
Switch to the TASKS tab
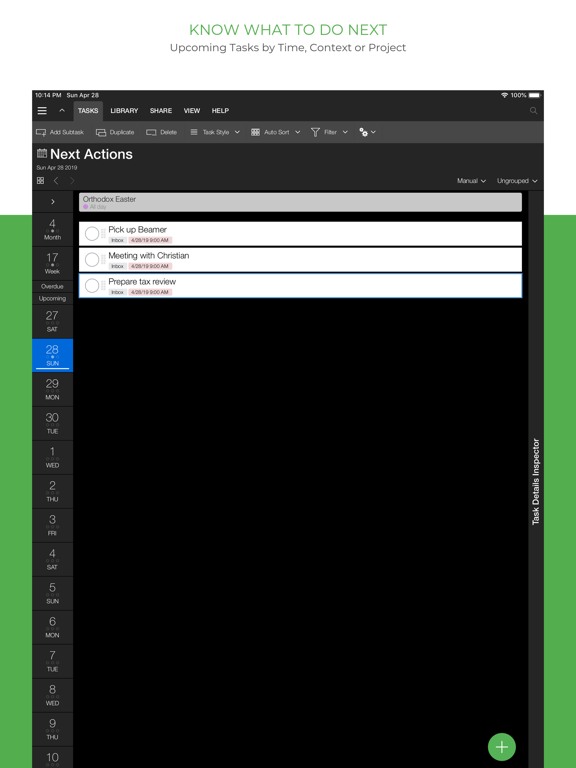[88, 111]
